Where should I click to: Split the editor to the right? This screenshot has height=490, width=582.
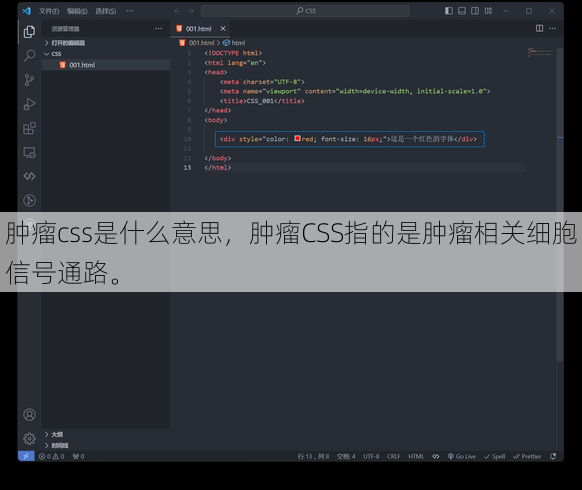539,28
